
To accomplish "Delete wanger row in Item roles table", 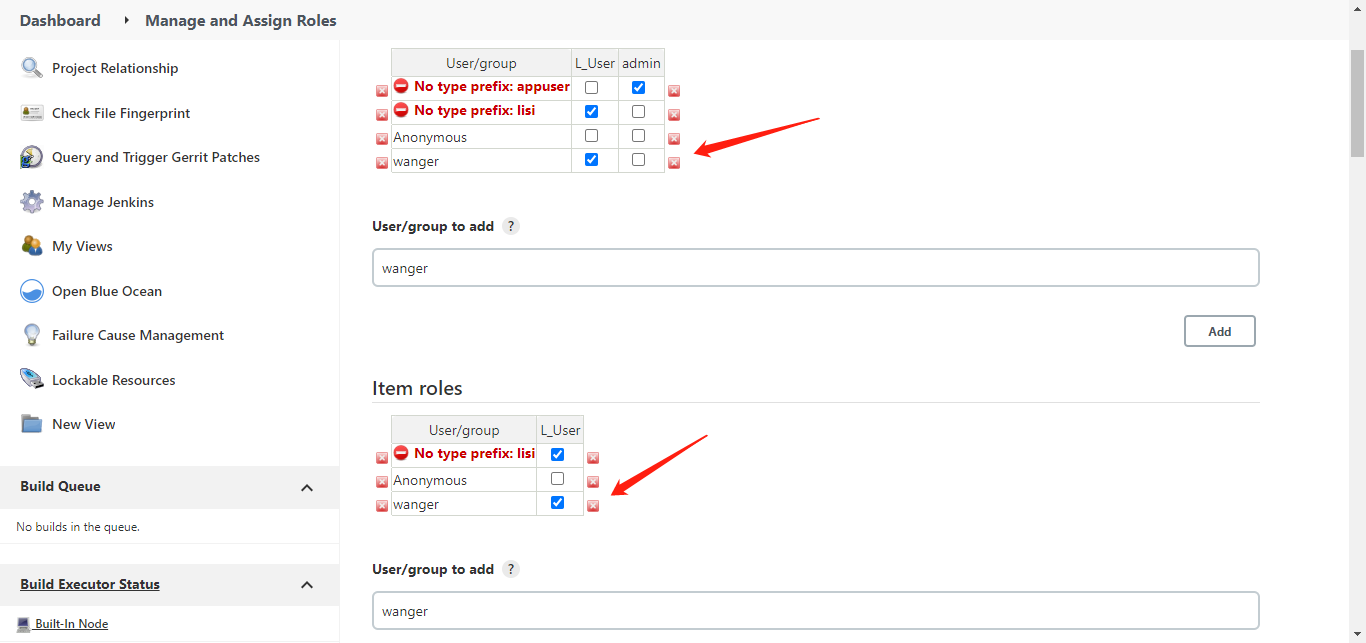I will [x=593, y=506].
